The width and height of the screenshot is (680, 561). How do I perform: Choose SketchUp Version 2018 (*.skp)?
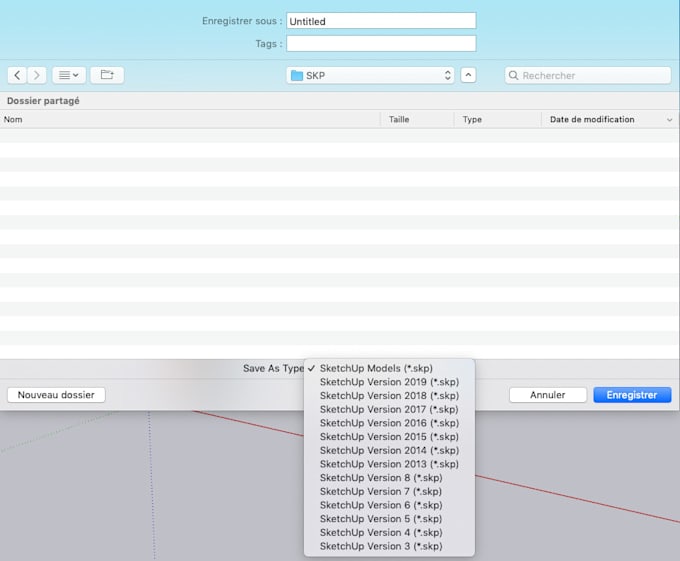tap(389, 396)
